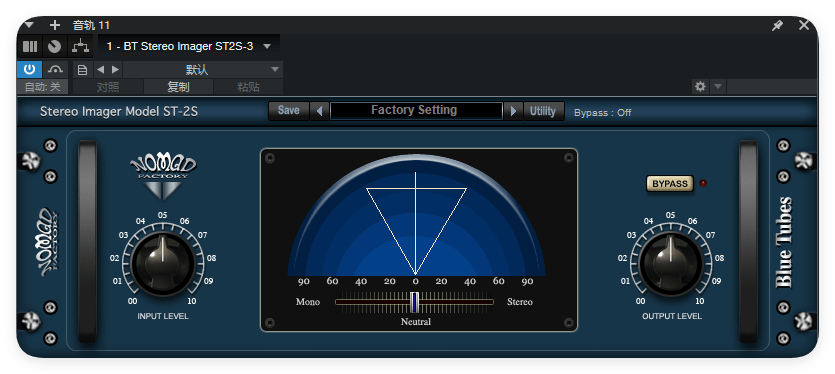Click the plugin Save button
Image resolution: width=835 pixels, height=374 pixels.
coord(289,111)
